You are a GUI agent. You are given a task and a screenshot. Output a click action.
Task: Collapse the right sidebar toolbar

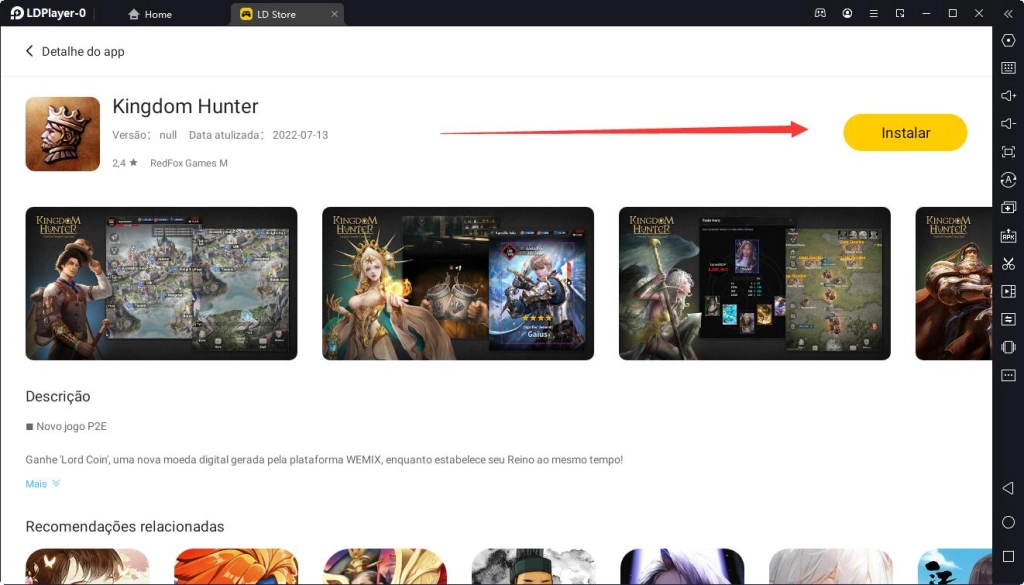pos(1008,14)
